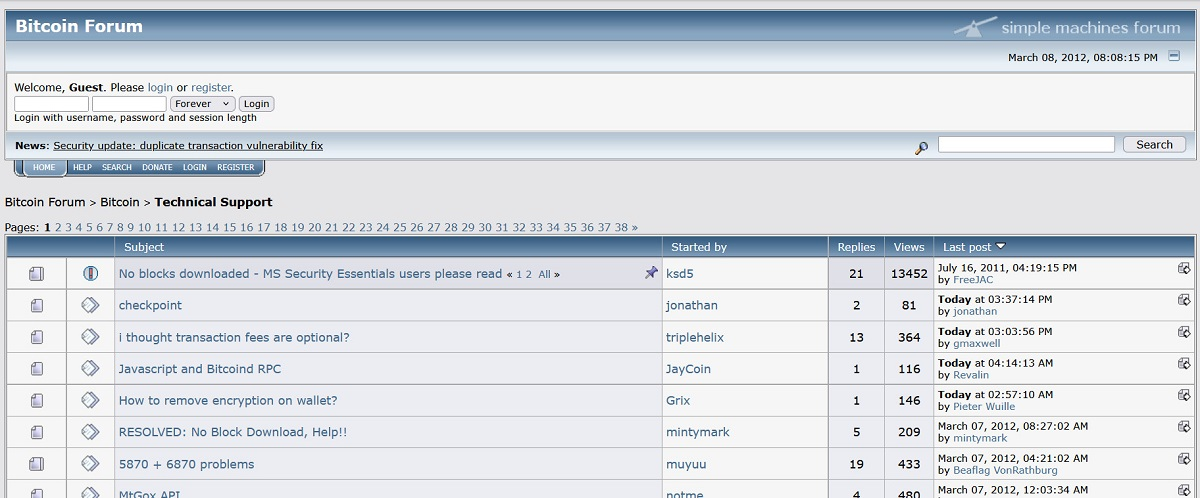The image size is (1200, 498).
Task: Open the last post icon for ksd5's topic
Action: [1184, 268]
